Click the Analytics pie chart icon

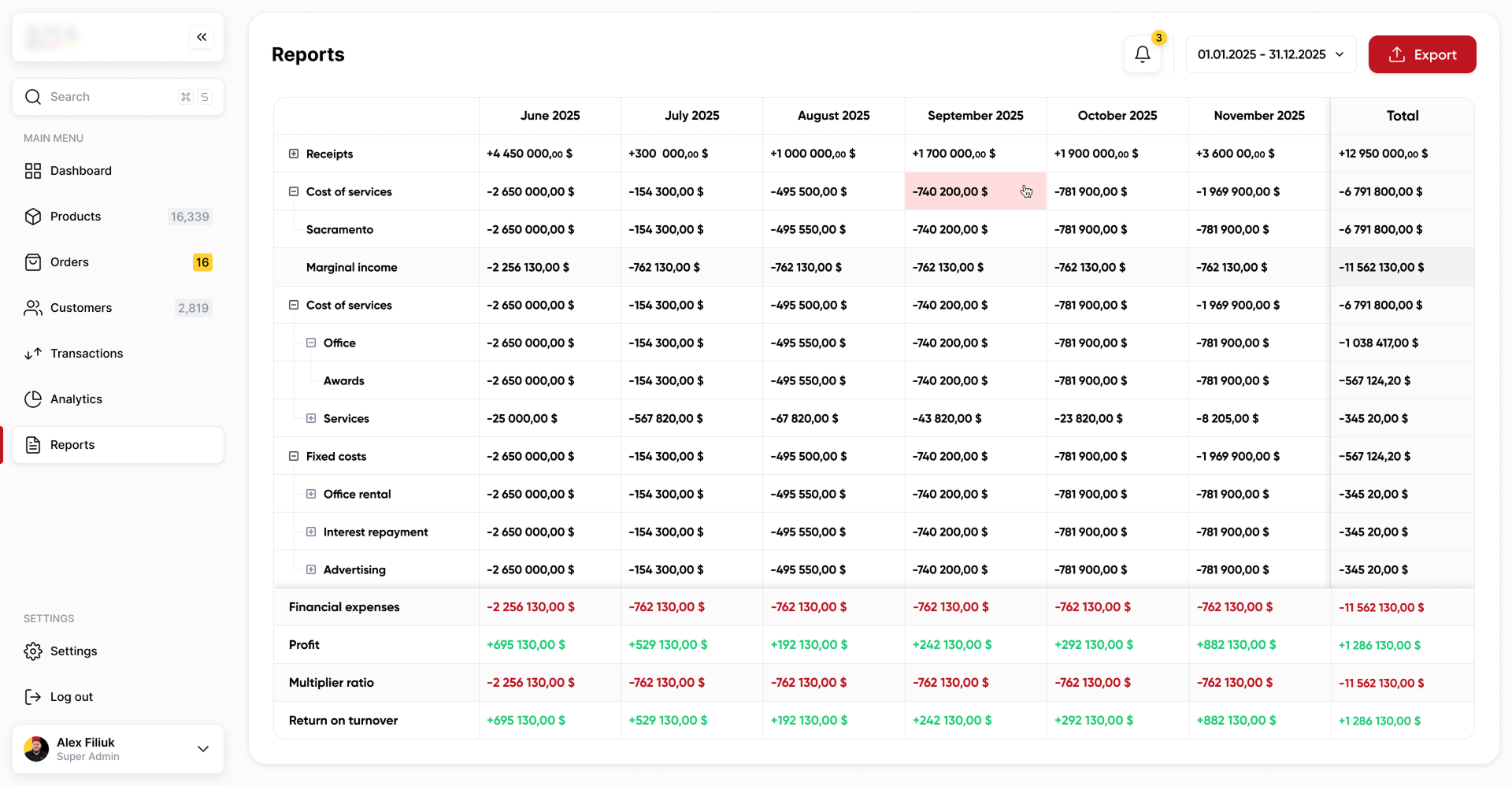click(x=33, y=399)
